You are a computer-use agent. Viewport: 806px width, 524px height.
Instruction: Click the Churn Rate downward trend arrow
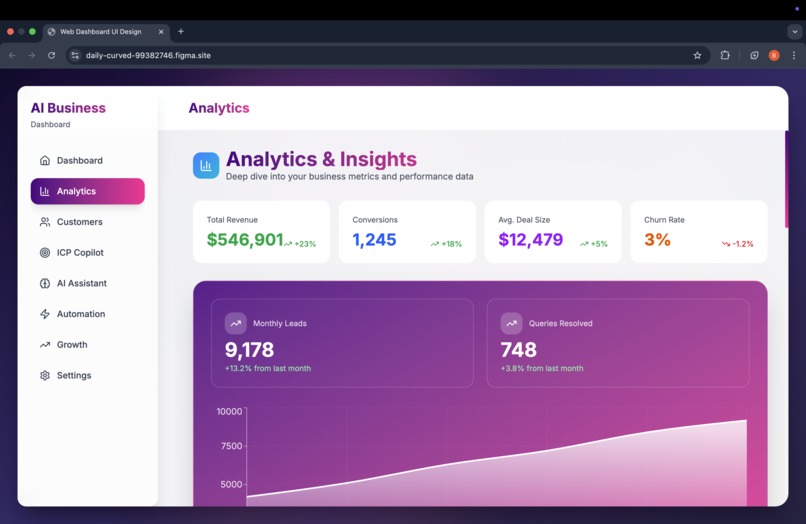tap(726, 244)
